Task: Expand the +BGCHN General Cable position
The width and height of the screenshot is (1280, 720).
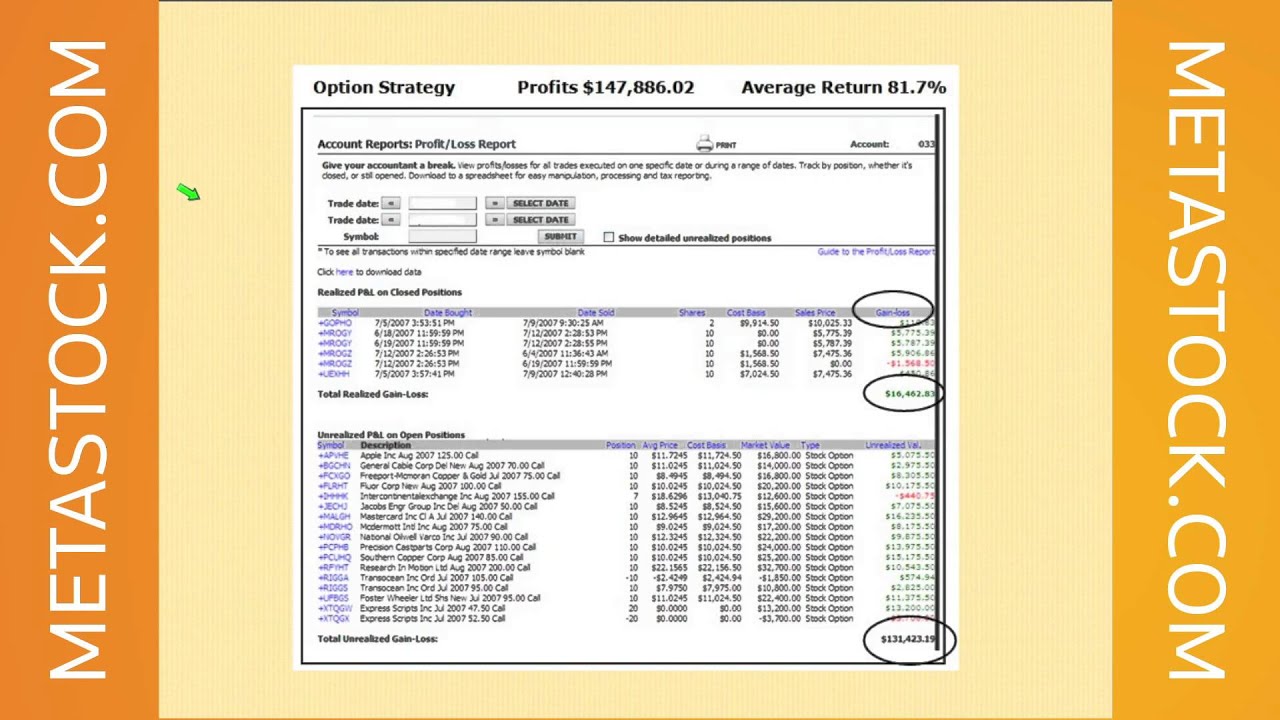Action: (x=334, y=466)
